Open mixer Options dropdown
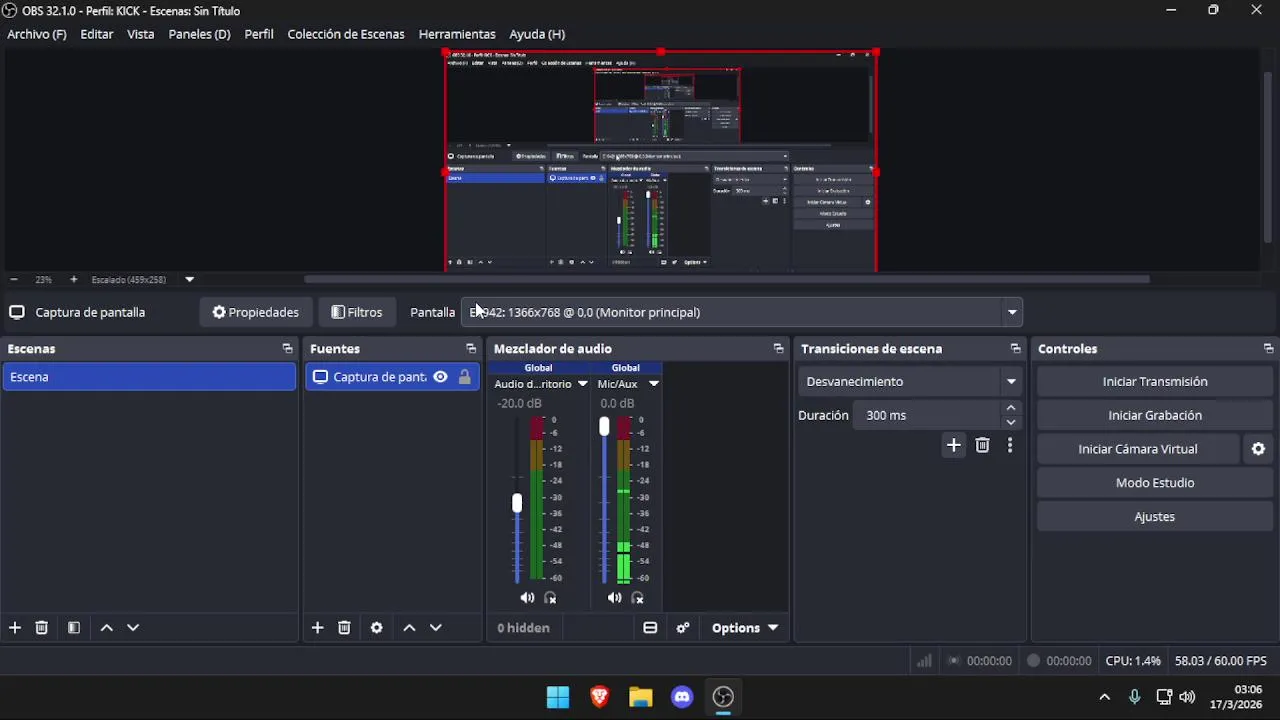This screenshot has height=720, width=1280. pos(745,628)
